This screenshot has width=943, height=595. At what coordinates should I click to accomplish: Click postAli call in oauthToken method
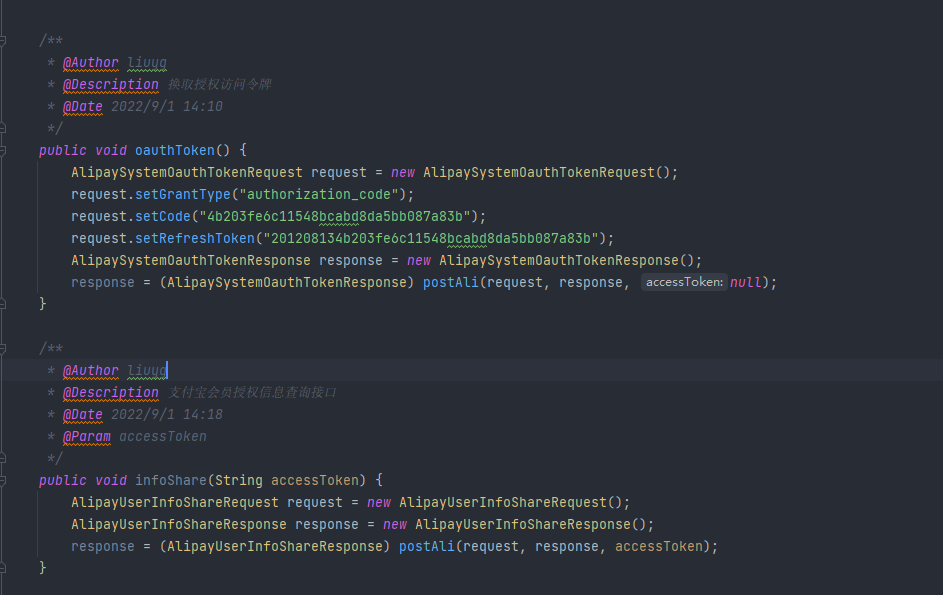(x=450, y=282)
